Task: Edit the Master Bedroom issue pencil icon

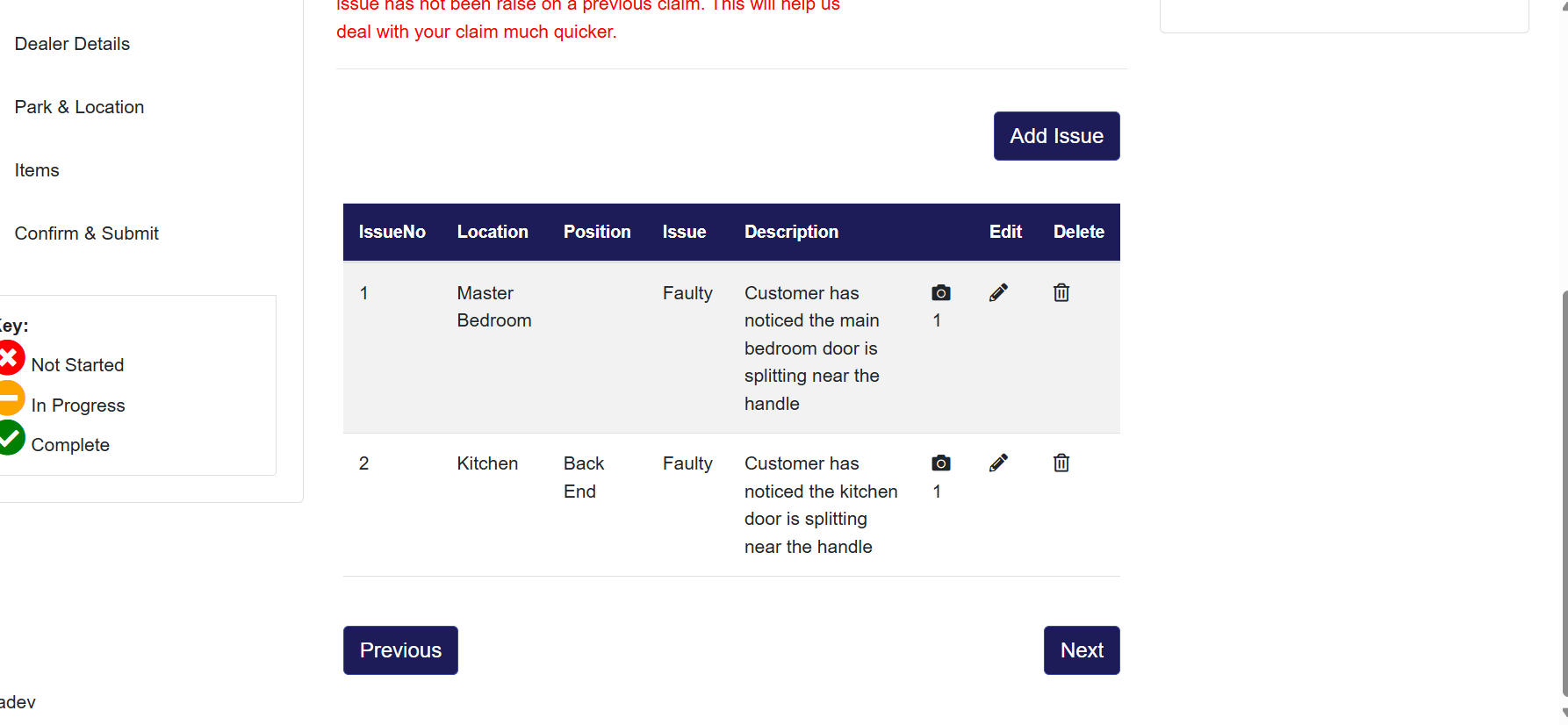Action: pos(998,293)
